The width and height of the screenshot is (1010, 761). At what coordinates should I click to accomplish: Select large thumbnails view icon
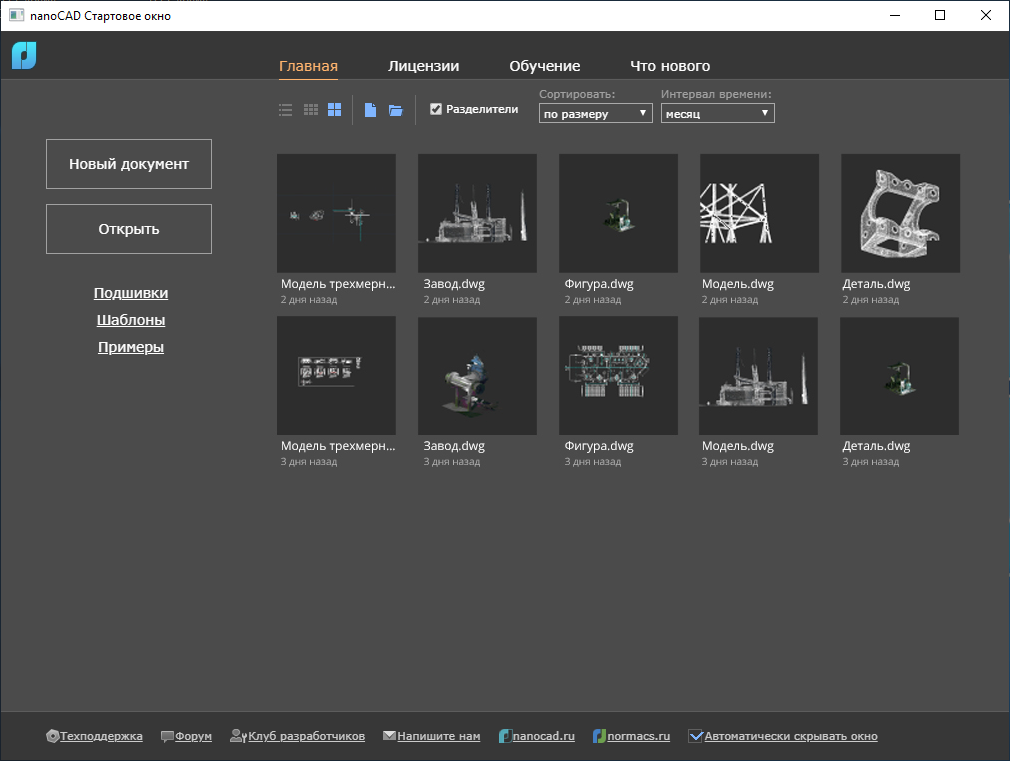335,110
